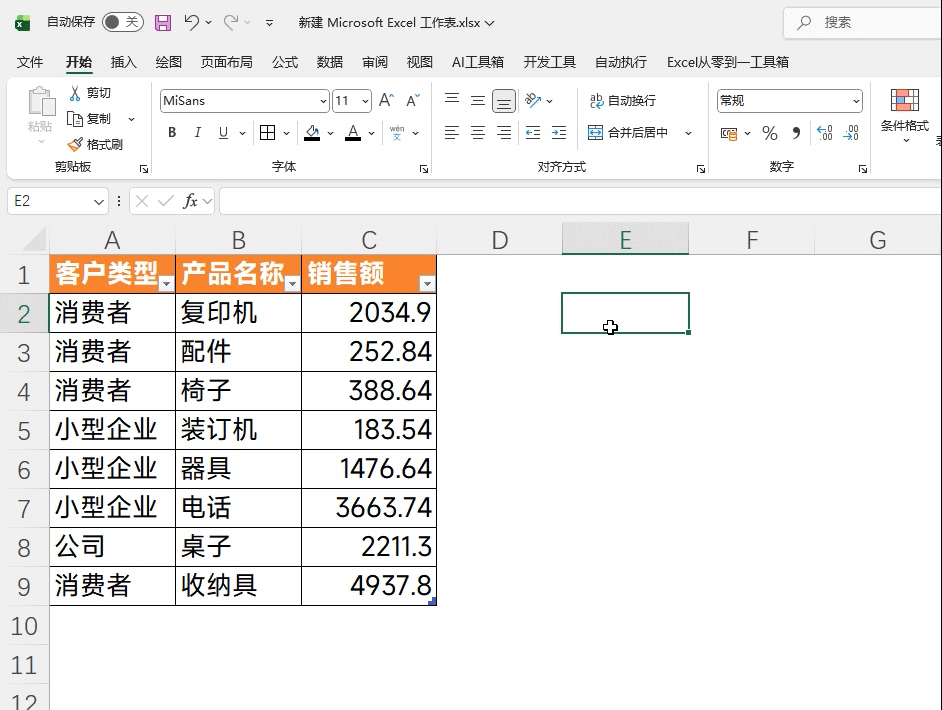
Task: Align text to the top
Action: tap(452, 100)
